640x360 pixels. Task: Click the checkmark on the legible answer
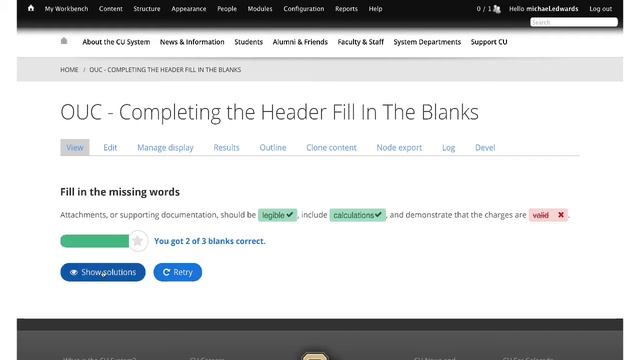pos(290,214)
